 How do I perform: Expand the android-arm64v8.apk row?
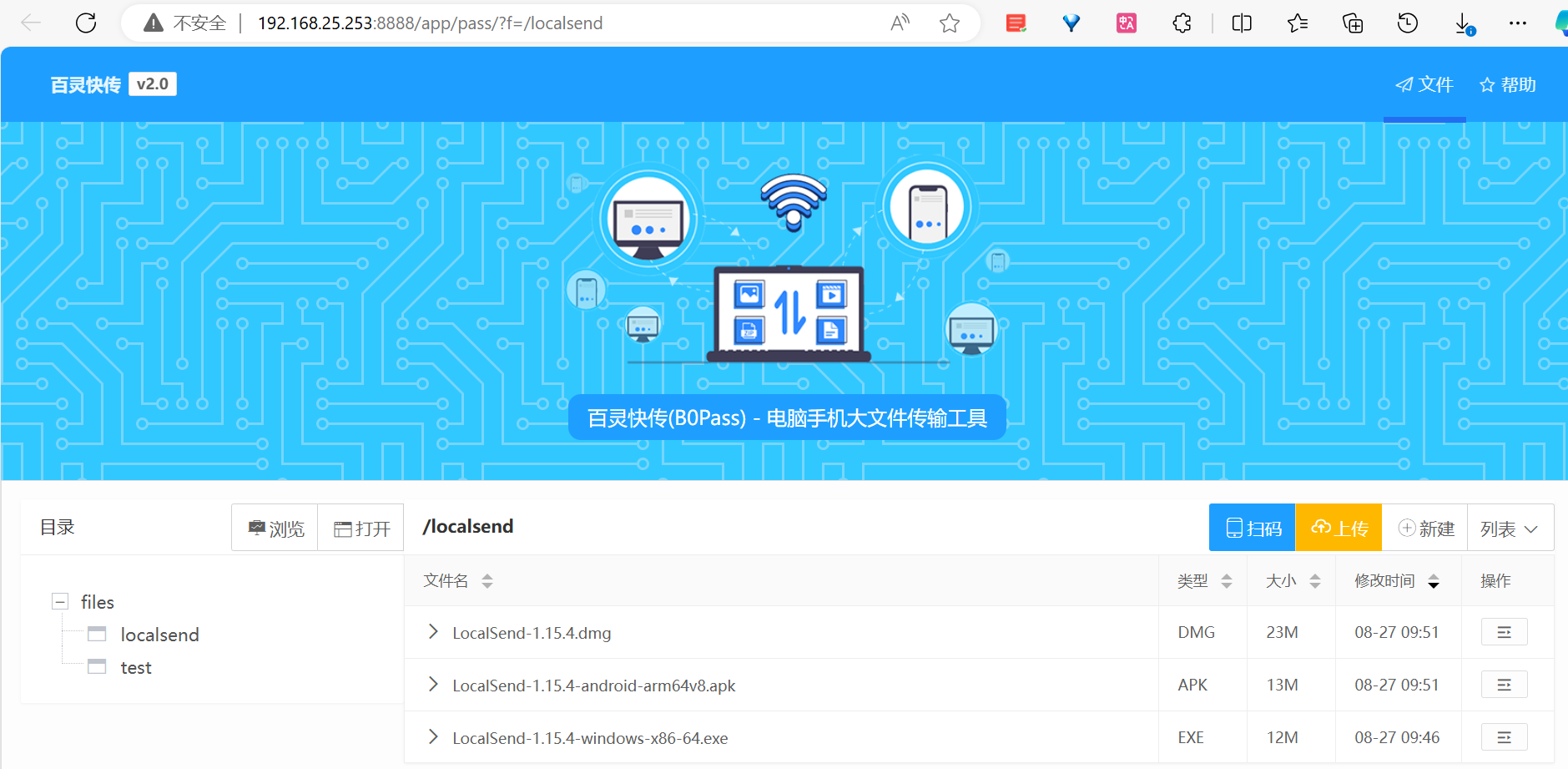tap(432, 685)
